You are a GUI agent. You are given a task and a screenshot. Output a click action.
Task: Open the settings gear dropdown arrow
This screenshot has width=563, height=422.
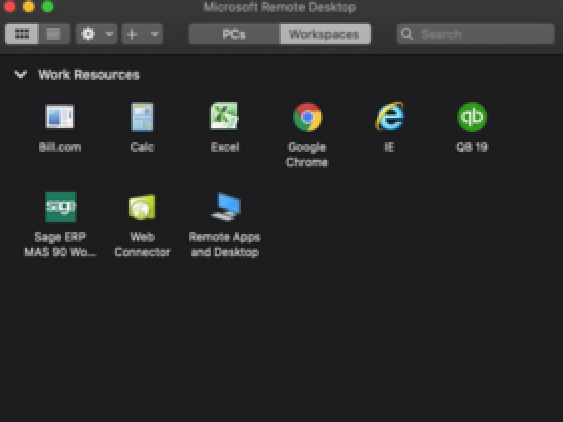point(109,34)
